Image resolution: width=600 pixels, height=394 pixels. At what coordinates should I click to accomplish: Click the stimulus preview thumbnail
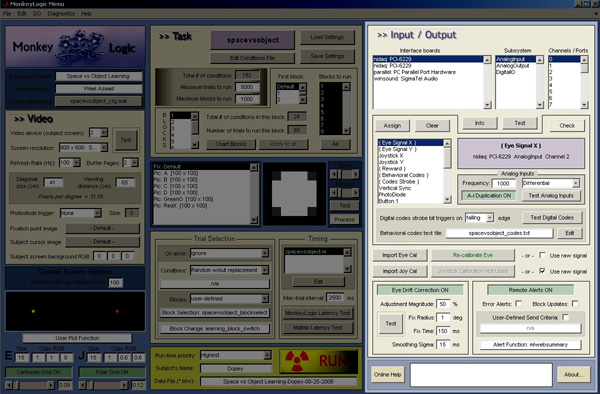coord(294,194)
